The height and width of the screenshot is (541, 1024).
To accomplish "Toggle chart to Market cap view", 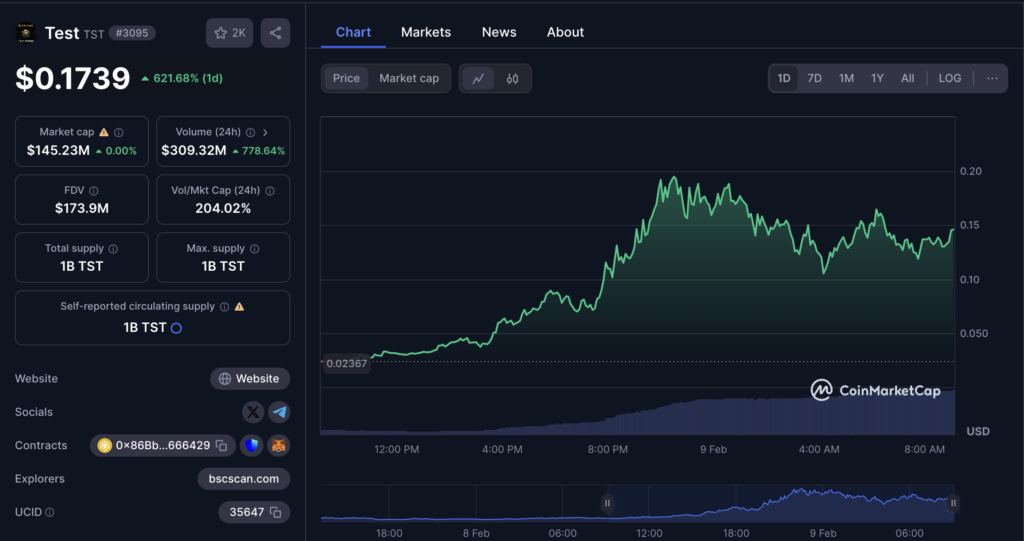I will point(408,78).
